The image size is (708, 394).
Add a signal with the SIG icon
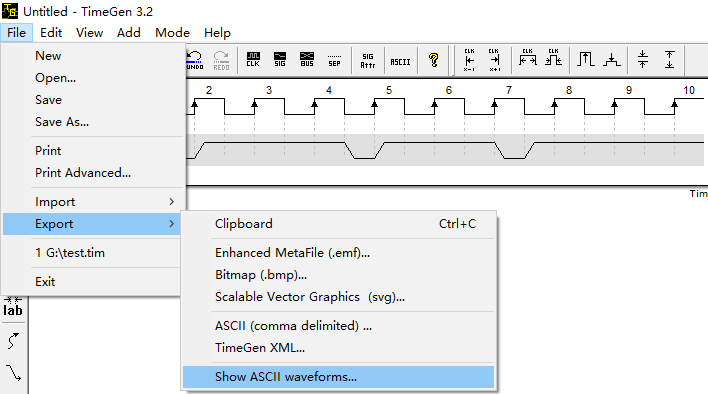(280, 60)
